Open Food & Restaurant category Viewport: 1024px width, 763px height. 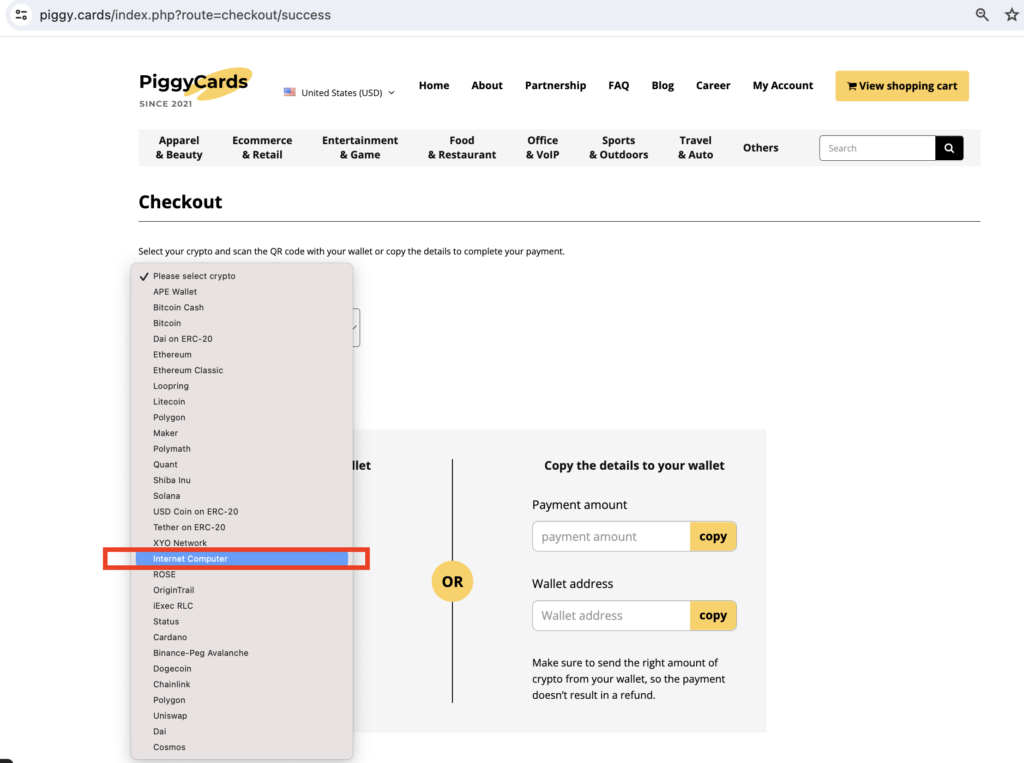462,148
